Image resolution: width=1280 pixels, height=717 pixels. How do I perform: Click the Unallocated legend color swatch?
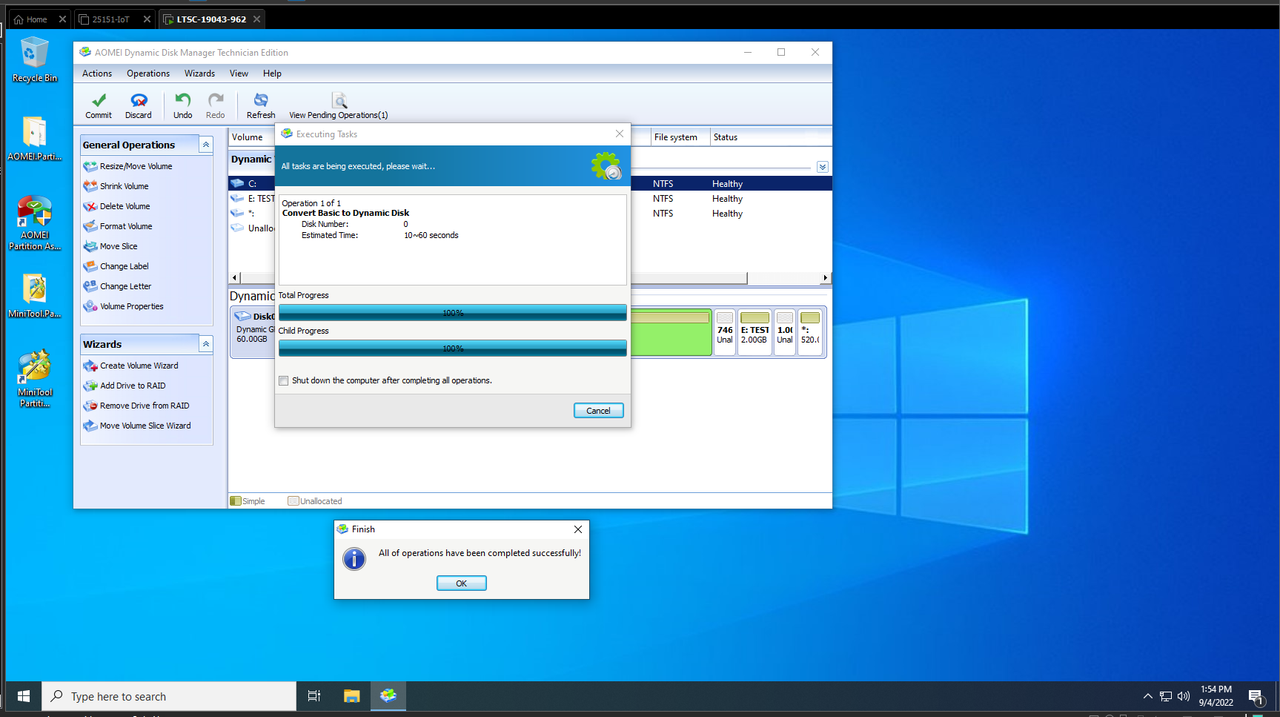pyautogui.click(x=293, y=501)
